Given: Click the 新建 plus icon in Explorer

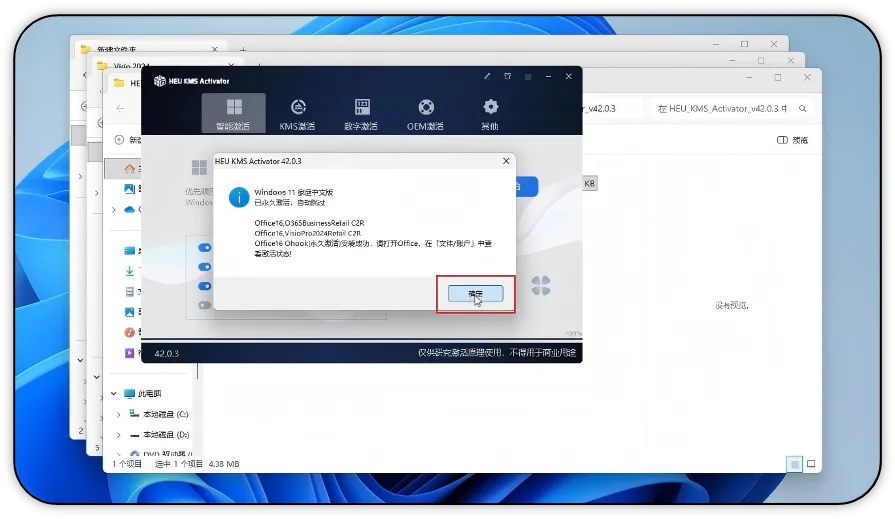Looking at the screenshot, I should 119,140.
